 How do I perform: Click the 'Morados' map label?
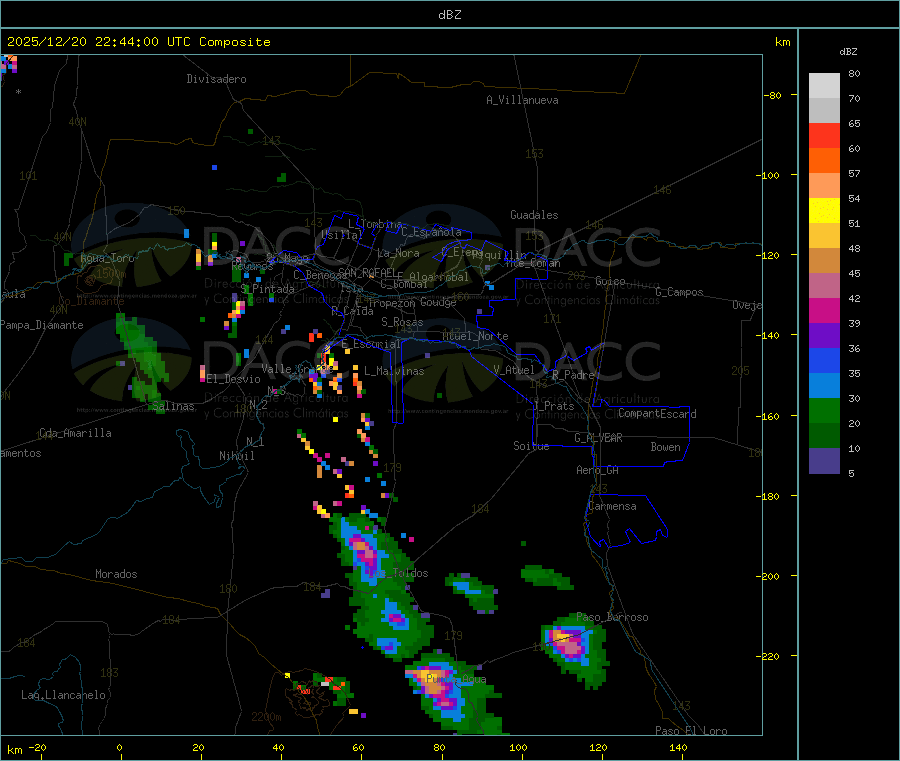(117, 574)
